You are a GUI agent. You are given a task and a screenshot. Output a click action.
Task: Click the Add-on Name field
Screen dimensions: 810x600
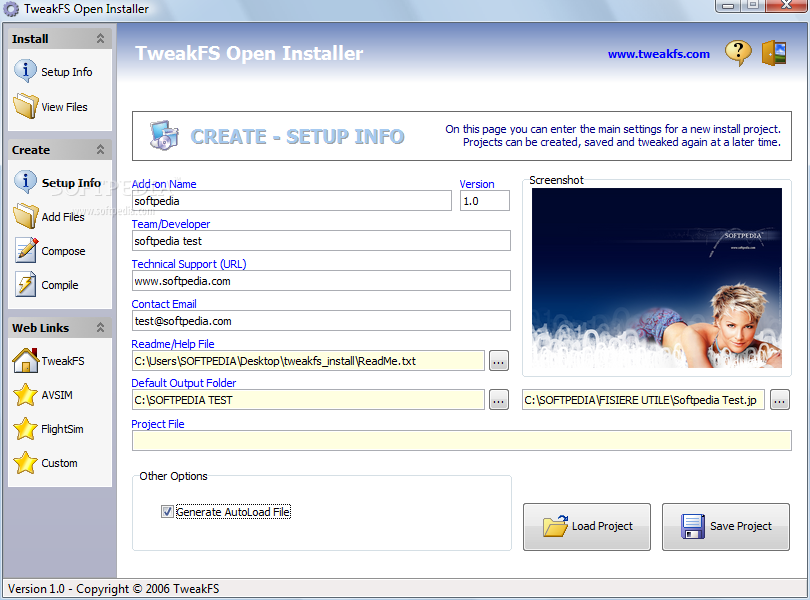point(292,201)
